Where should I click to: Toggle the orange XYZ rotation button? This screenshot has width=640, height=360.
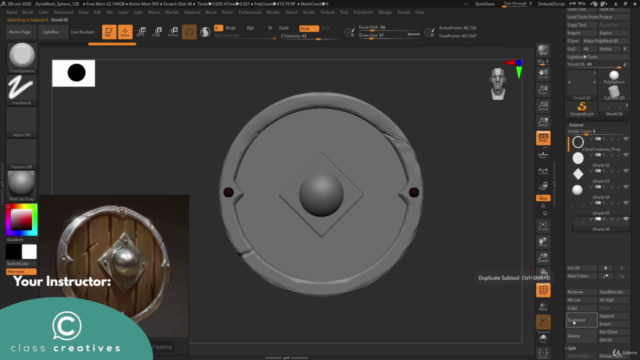(x=543, y=198)
